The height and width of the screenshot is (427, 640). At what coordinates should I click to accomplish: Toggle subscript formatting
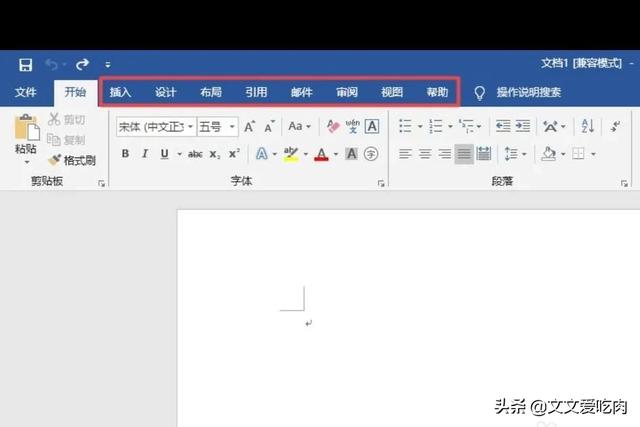coord(215,154)
